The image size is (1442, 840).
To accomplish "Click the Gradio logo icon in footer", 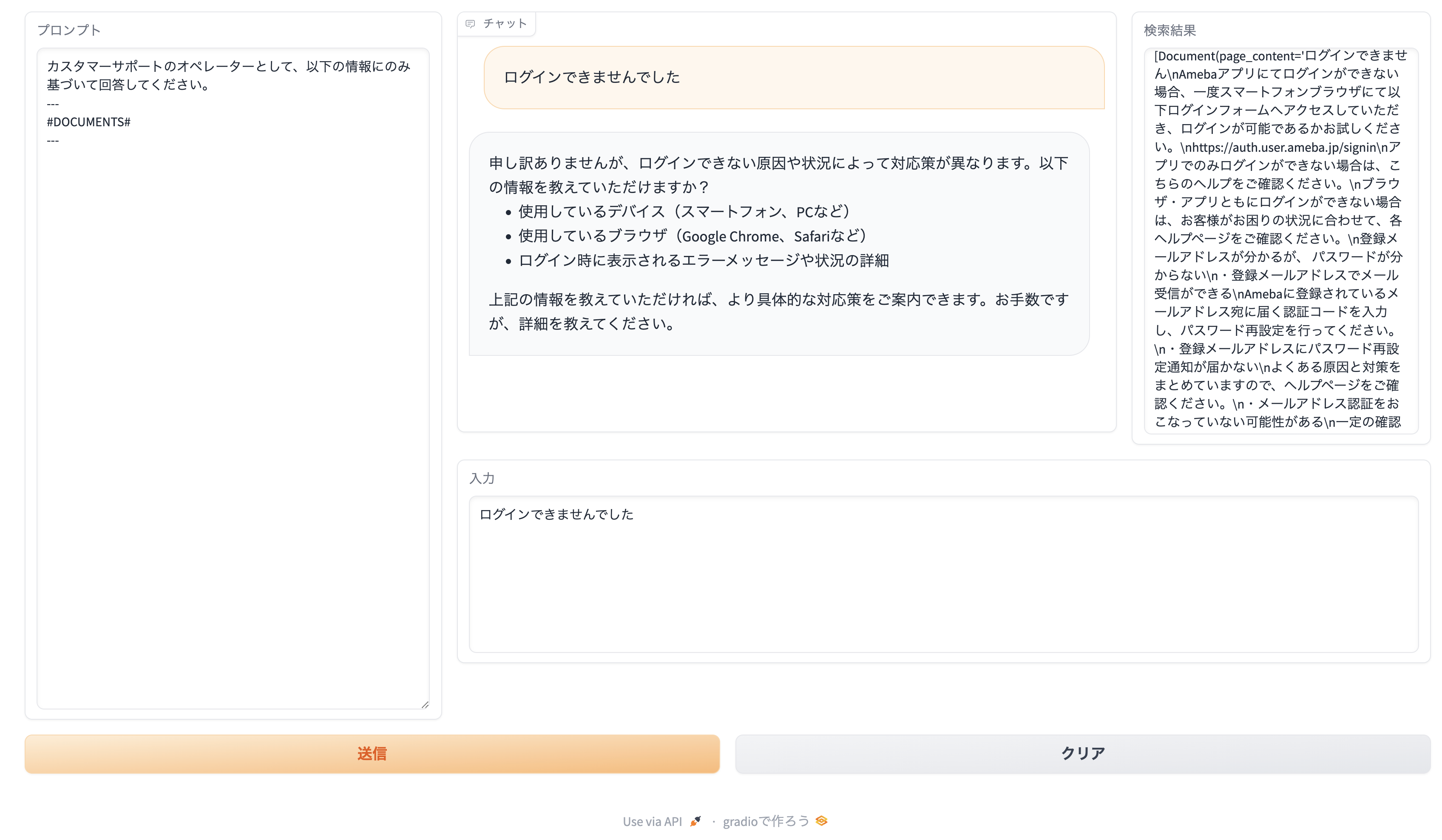I will [822, 820].
